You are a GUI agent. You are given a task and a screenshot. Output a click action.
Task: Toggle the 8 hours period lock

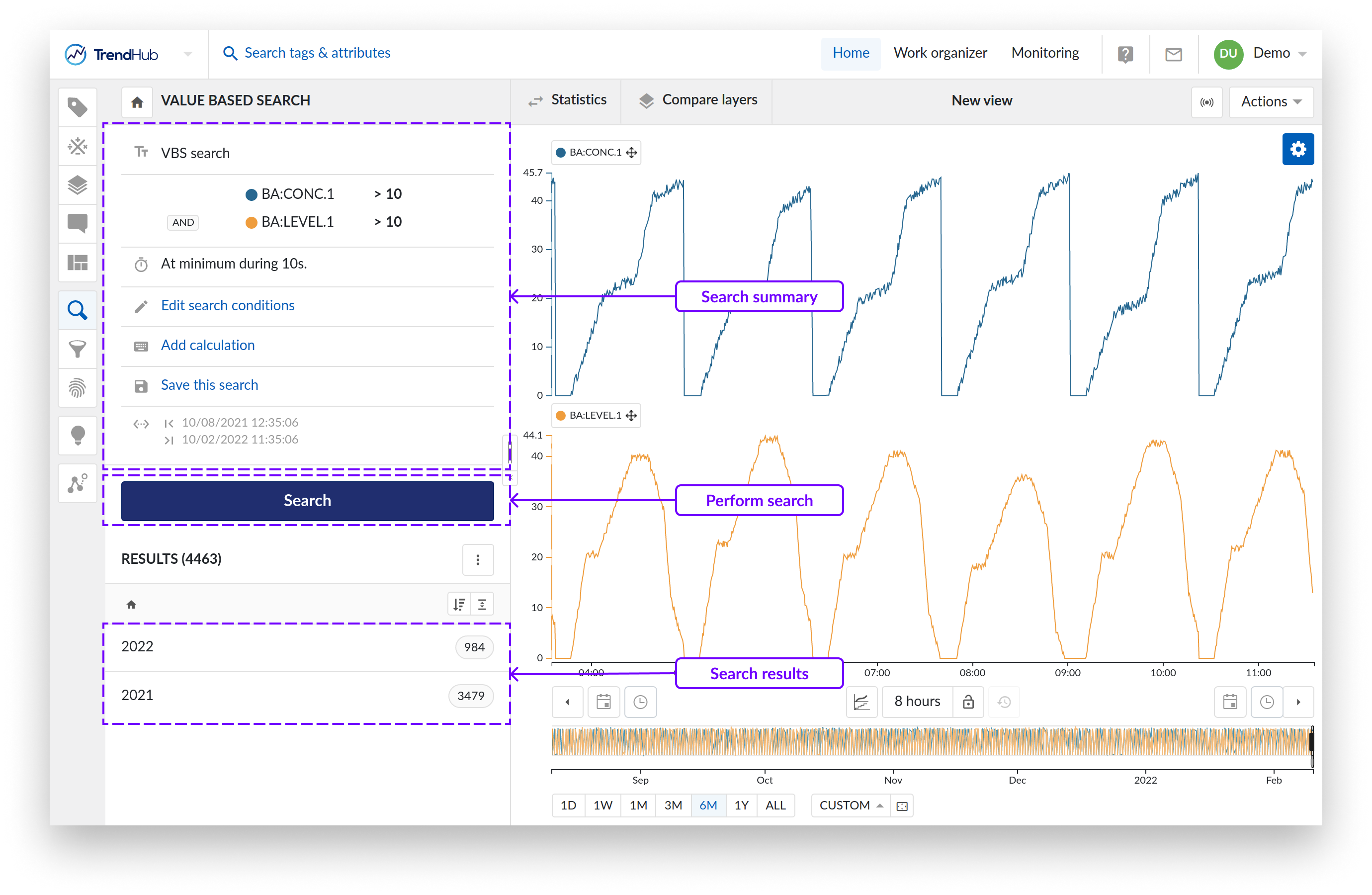click(968, 702)
